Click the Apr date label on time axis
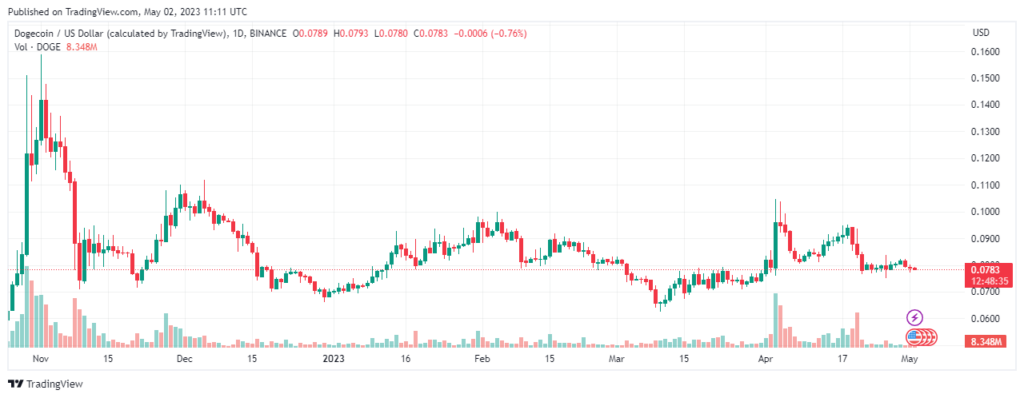 point(765,359)
